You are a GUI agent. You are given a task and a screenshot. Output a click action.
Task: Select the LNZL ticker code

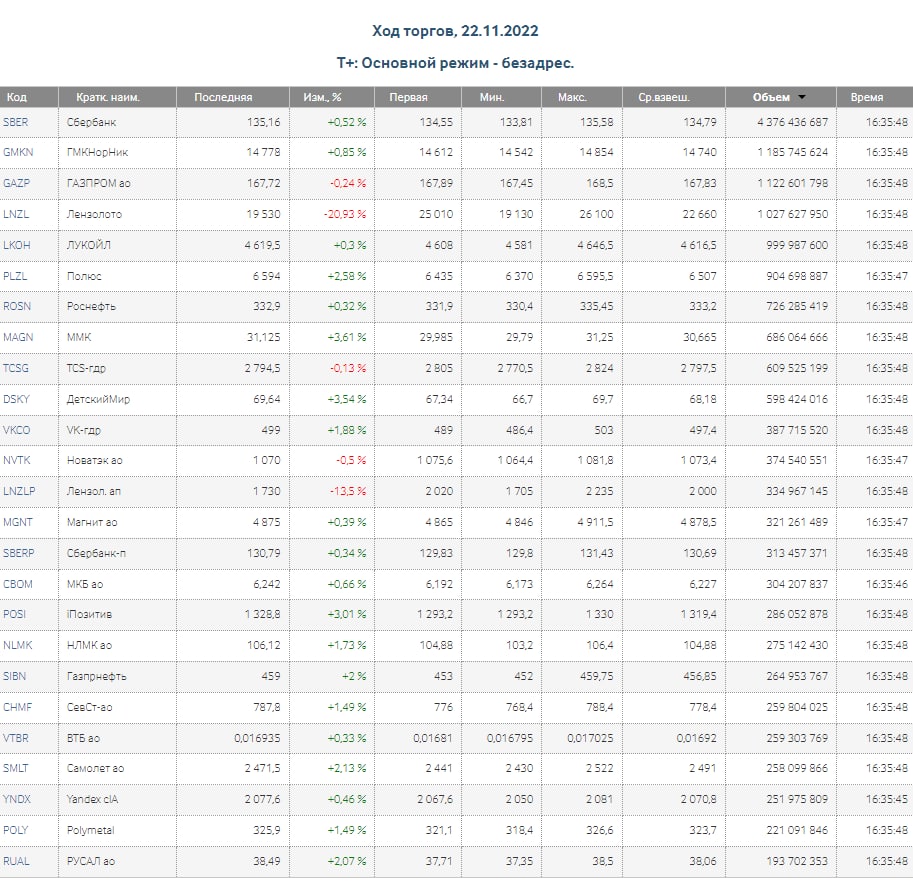click(x=16, y=214)
